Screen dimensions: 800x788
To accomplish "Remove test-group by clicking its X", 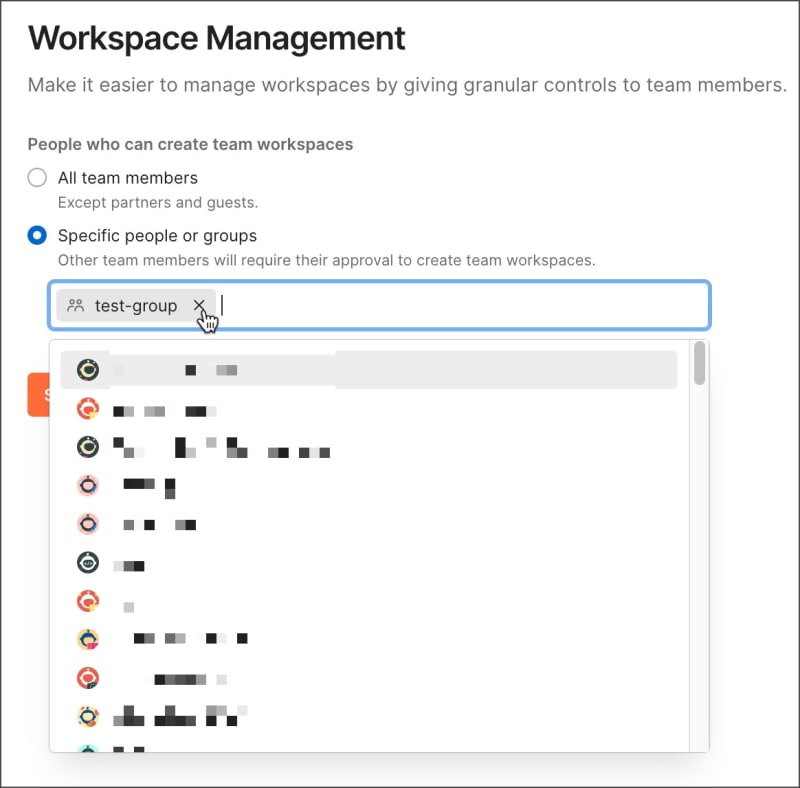I will [199, 306].
